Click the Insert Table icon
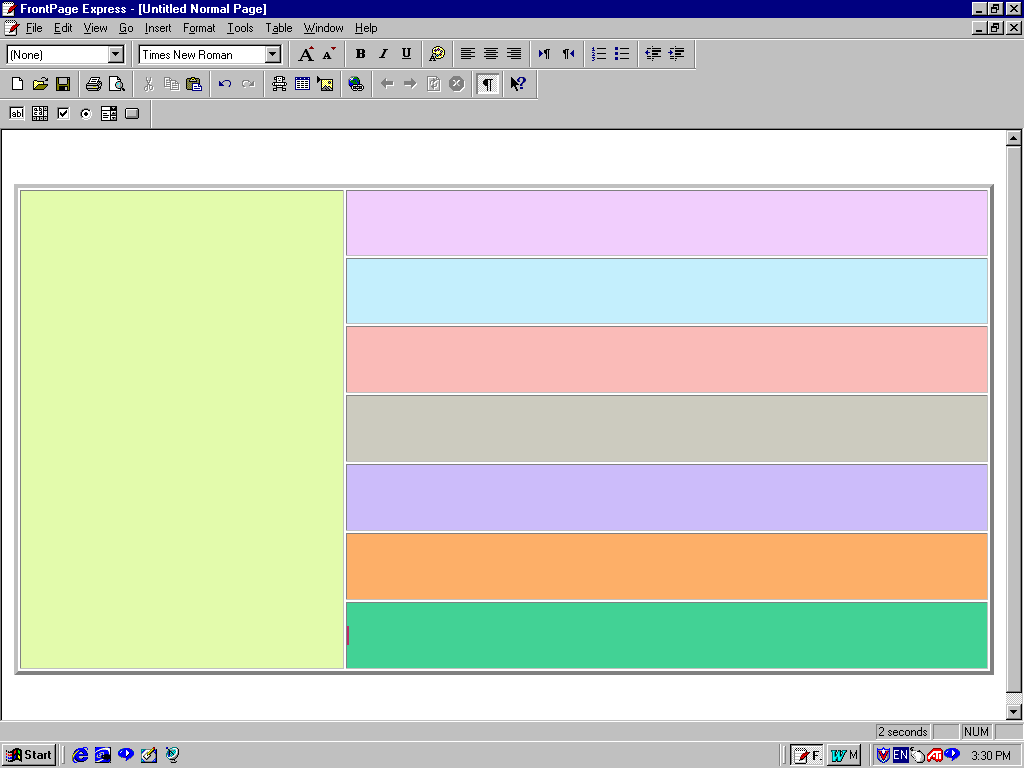The image size is (1024, 768). [x=302, y=84]
